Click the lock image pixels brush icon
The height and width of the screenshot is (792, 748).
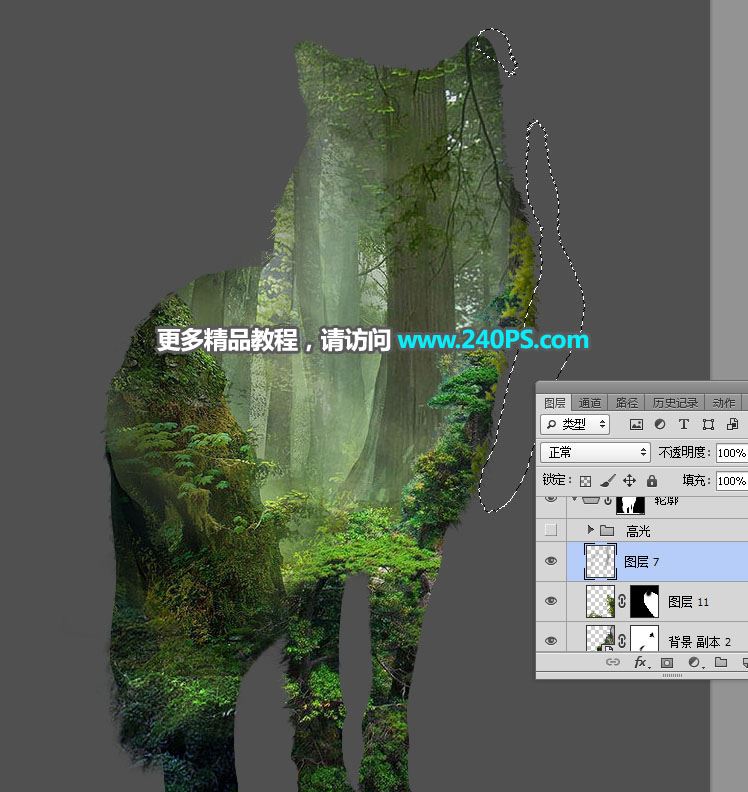tap(608, 481)
